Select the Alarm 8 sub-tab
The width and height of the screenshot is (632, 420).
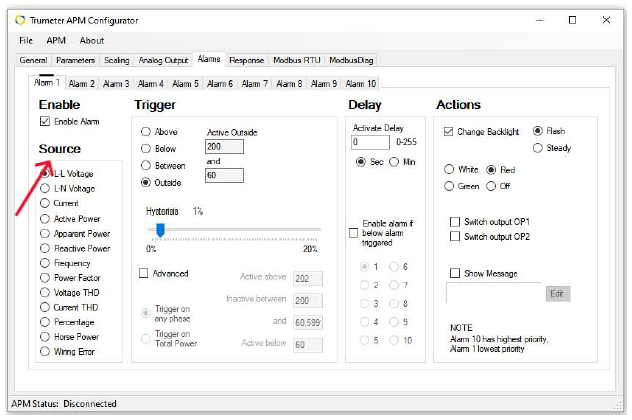[x=289, y=83]
